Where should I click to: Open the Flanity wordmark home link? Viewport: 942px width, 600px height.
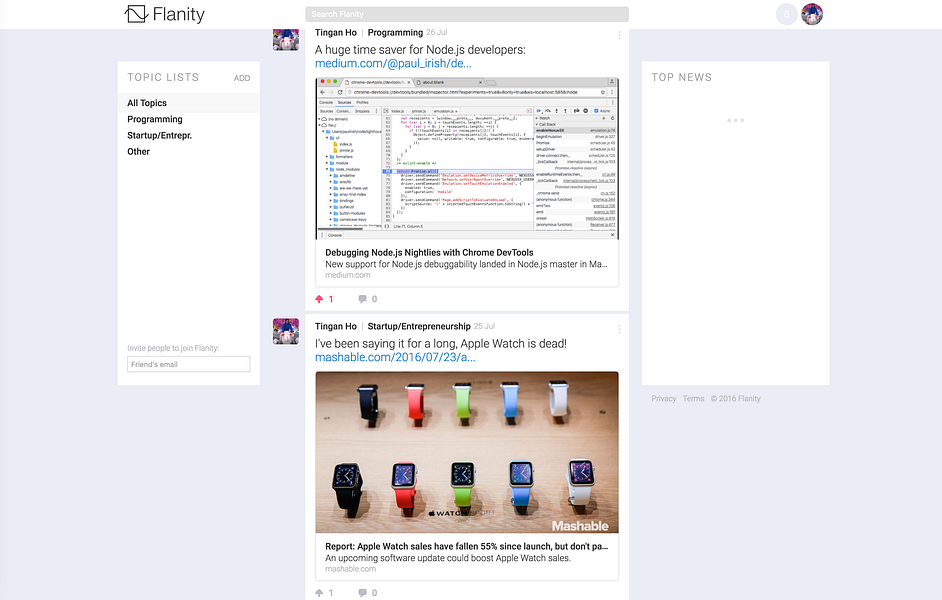click(x=178, y=14)
